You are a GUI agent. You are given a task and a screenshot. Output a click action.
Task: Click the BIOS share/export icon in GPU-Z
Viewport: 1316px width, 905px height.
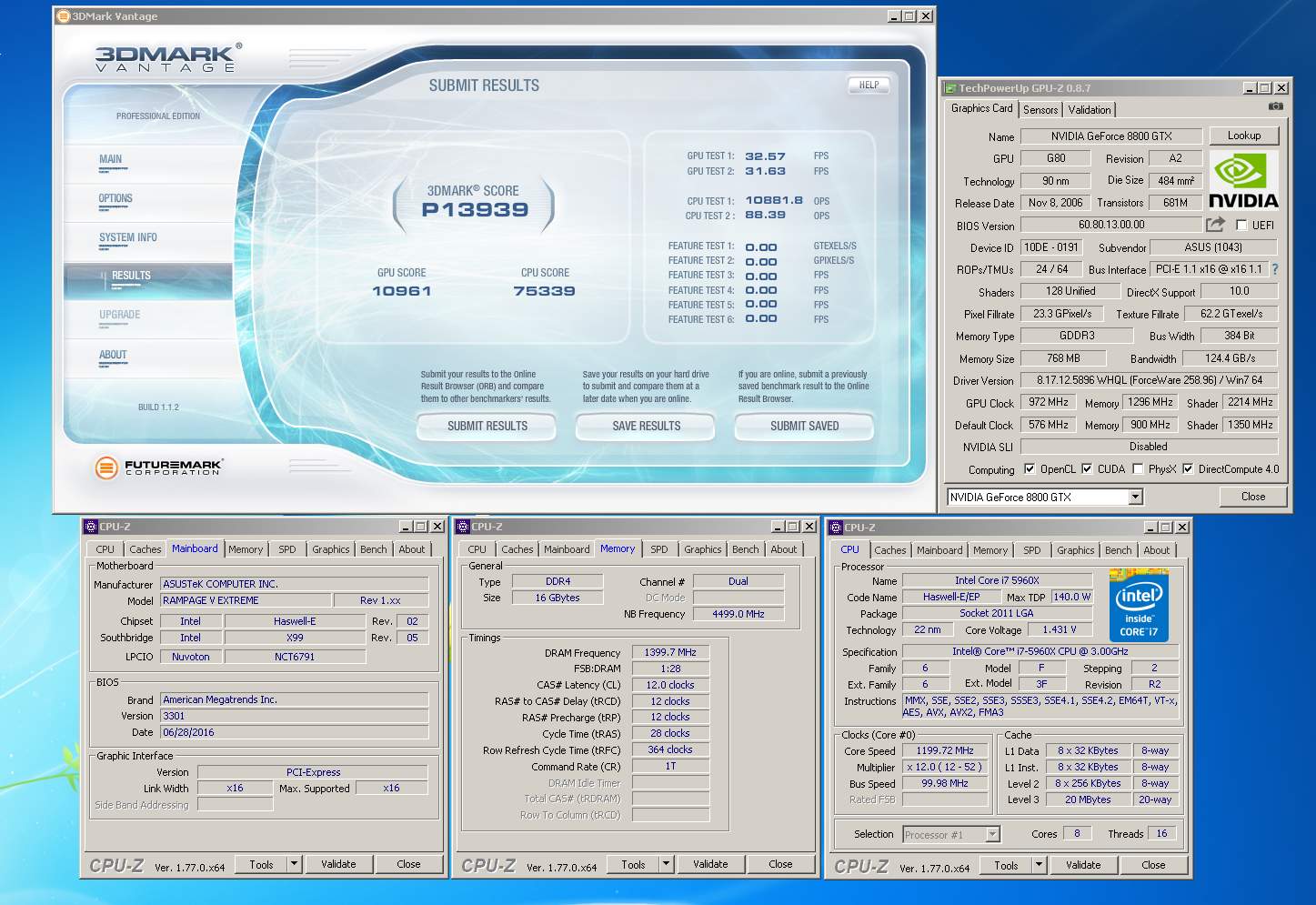[x=1214, y=224]
